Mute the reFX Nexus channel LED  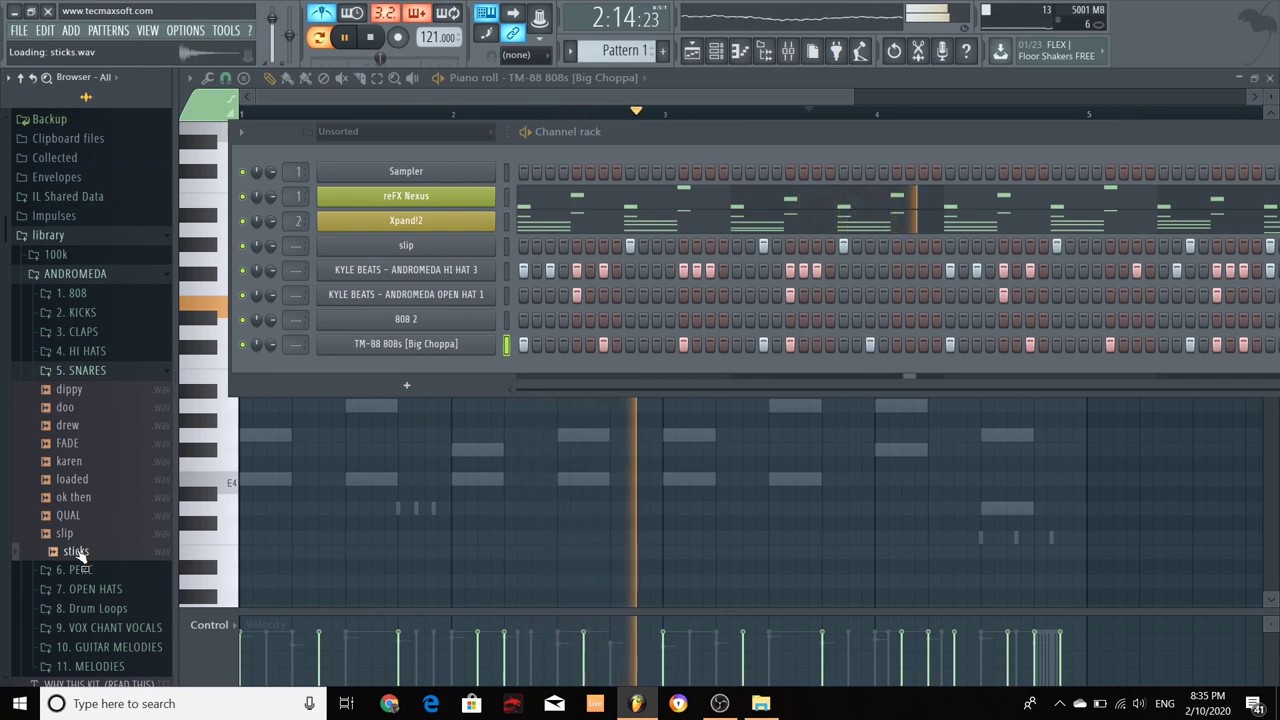242,197
